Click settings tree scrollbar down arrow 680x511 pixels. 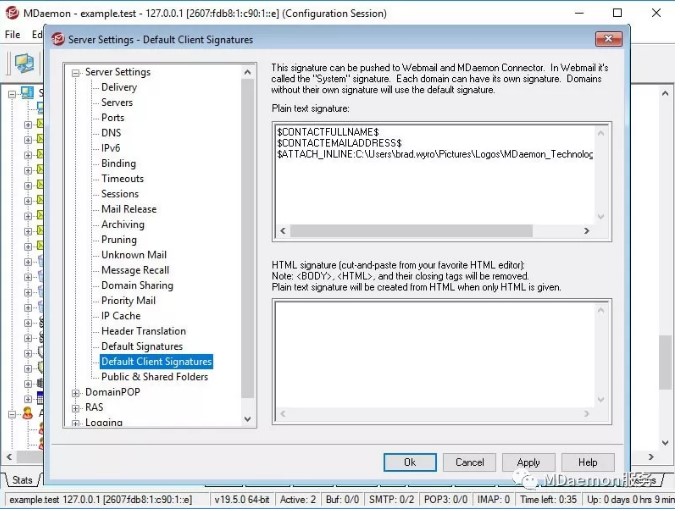(x=248, y=419)
